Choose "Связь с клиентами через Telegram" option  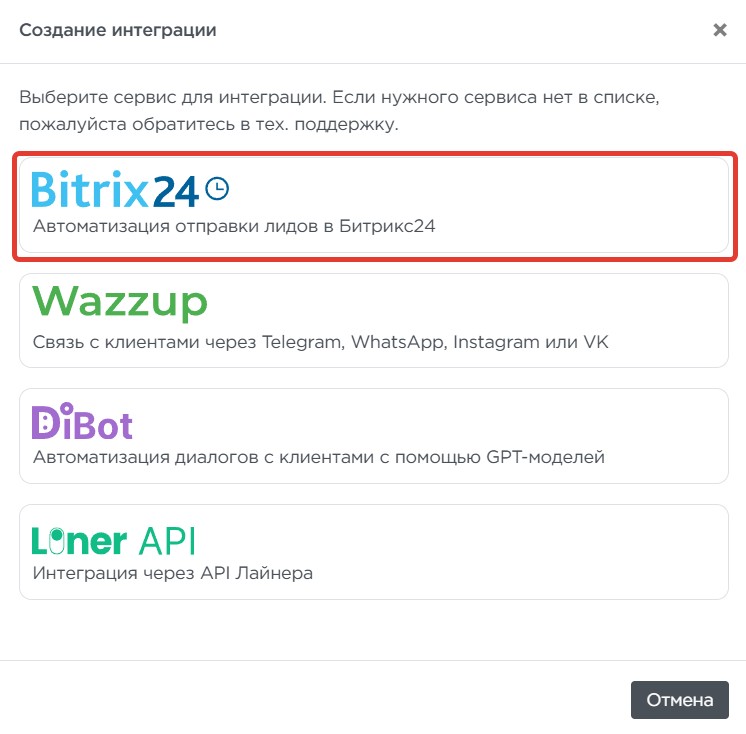320,342
